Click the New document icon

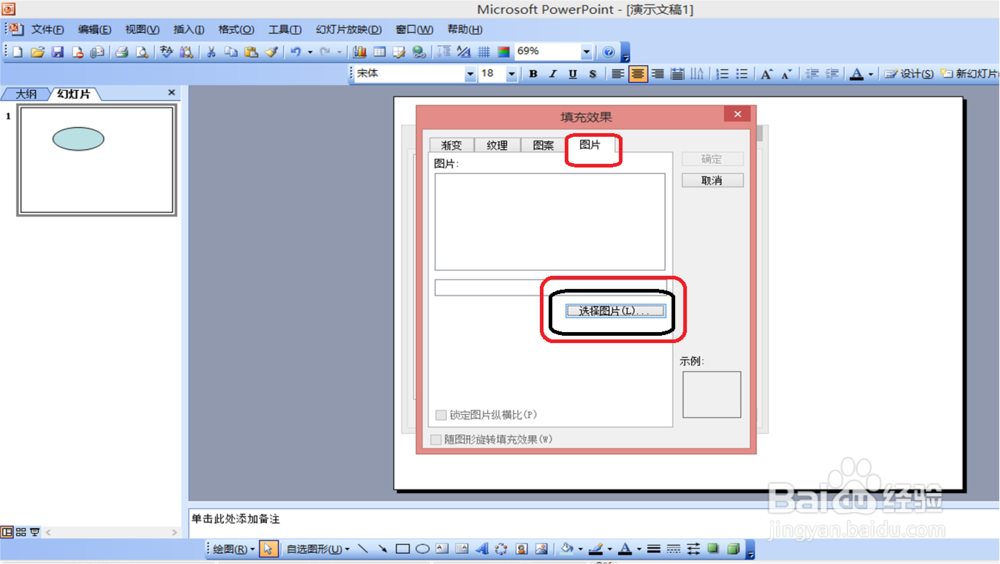(18, 52)
